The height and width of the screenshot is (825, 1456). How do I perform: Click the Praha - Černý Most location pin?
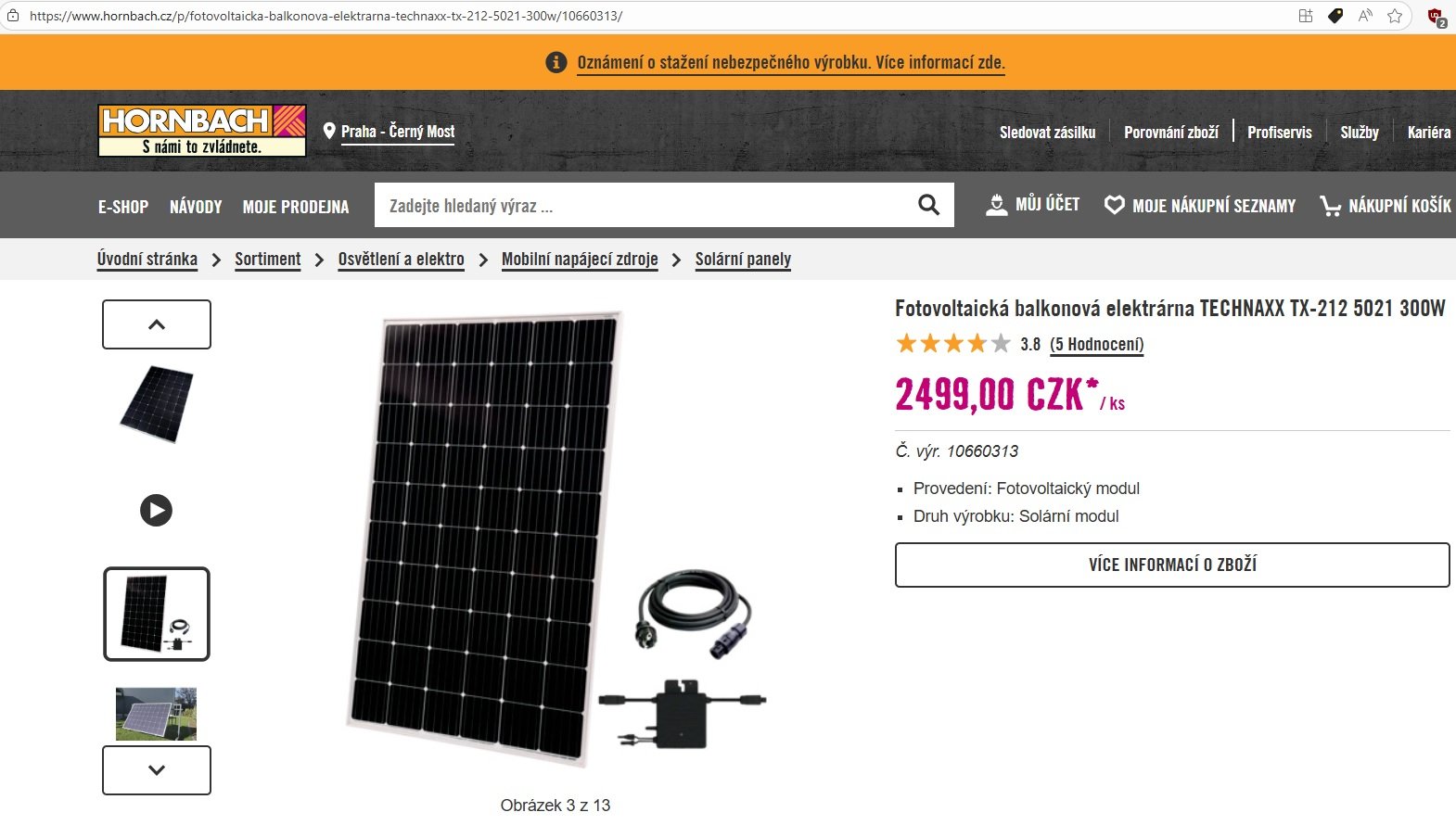coord(328,131)
